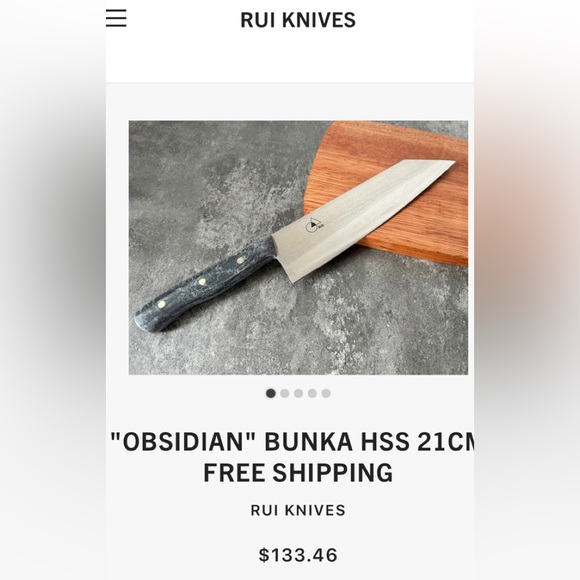Open the RUI KNIVES vendor link under title
This screenshot has height=580, width=580.
click(x=298, y=510)
